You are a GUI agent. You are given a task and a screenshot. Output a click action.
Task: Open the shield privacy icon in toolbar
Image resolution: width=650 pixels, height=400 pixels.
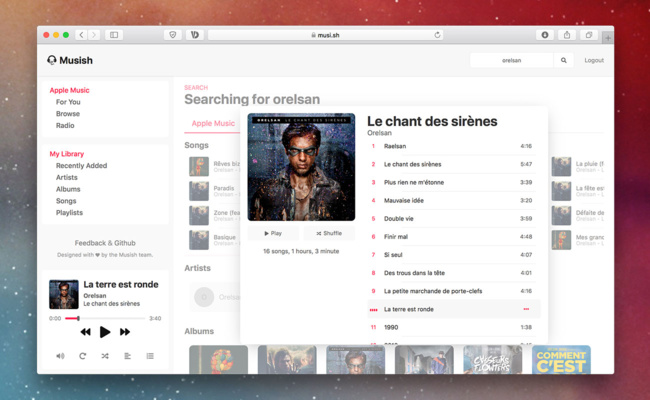click(x=173, y=35)
